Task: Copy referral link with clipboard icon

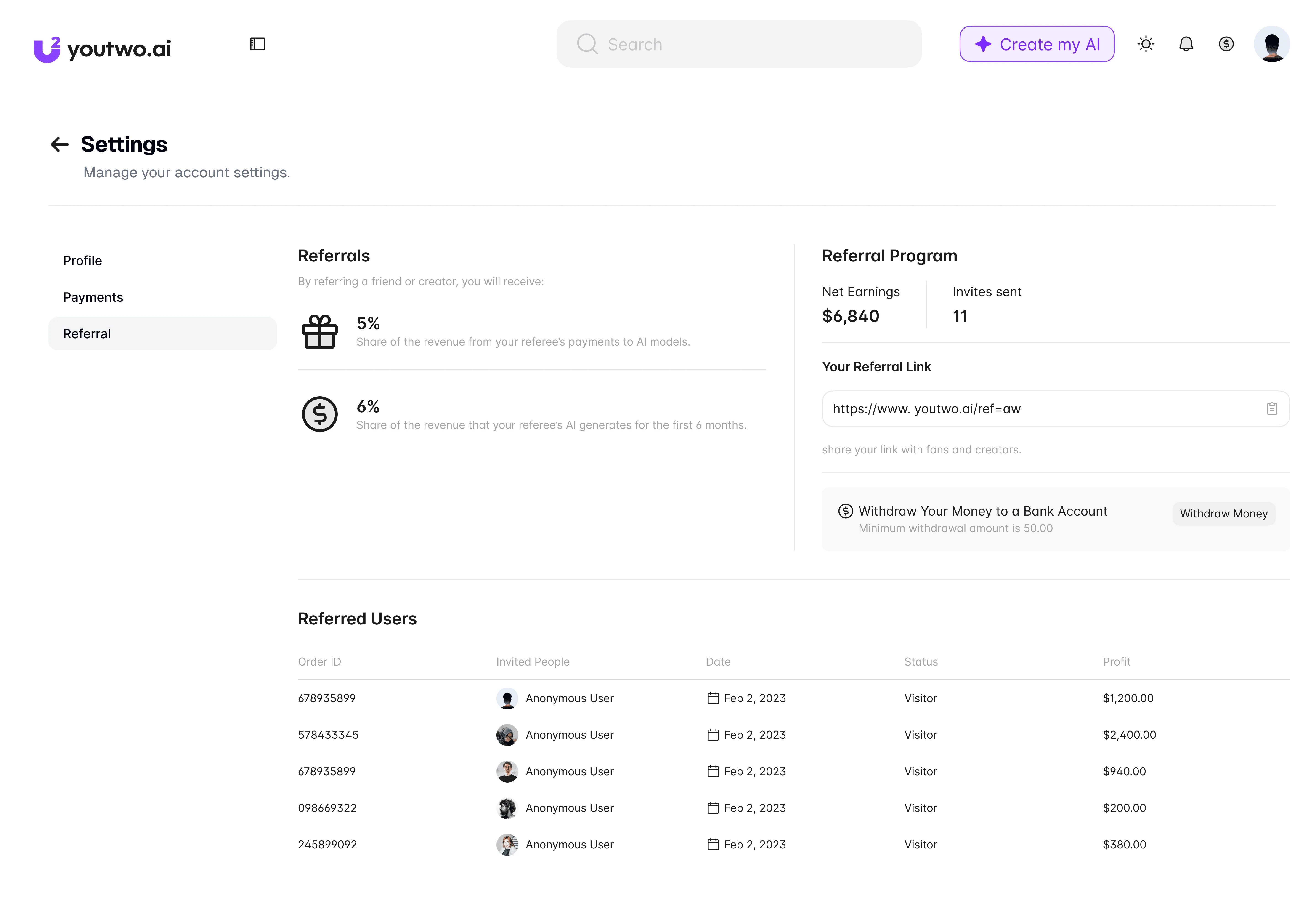Action: 1272,409
